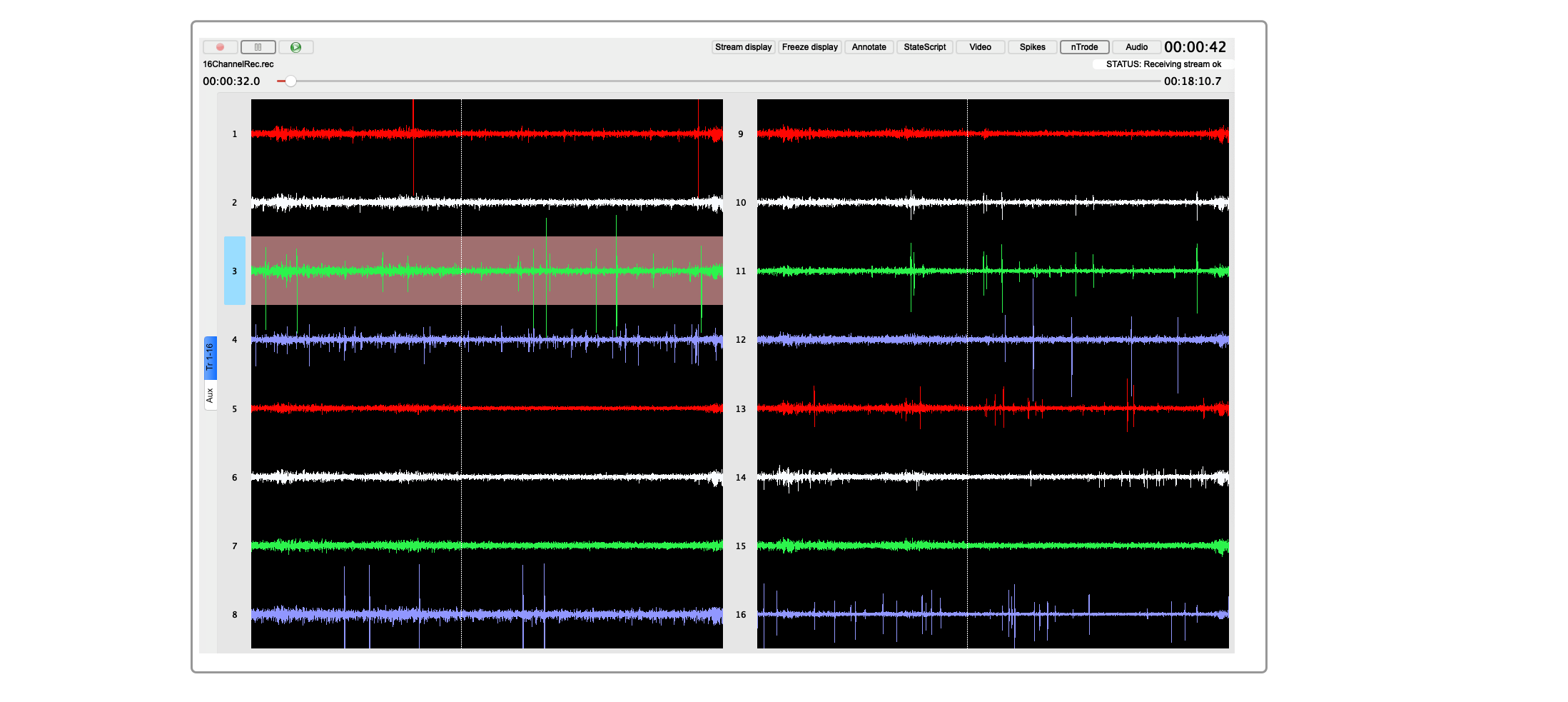
Task: Click the current time 00:00:32.0 label
Action: [231, 81]
